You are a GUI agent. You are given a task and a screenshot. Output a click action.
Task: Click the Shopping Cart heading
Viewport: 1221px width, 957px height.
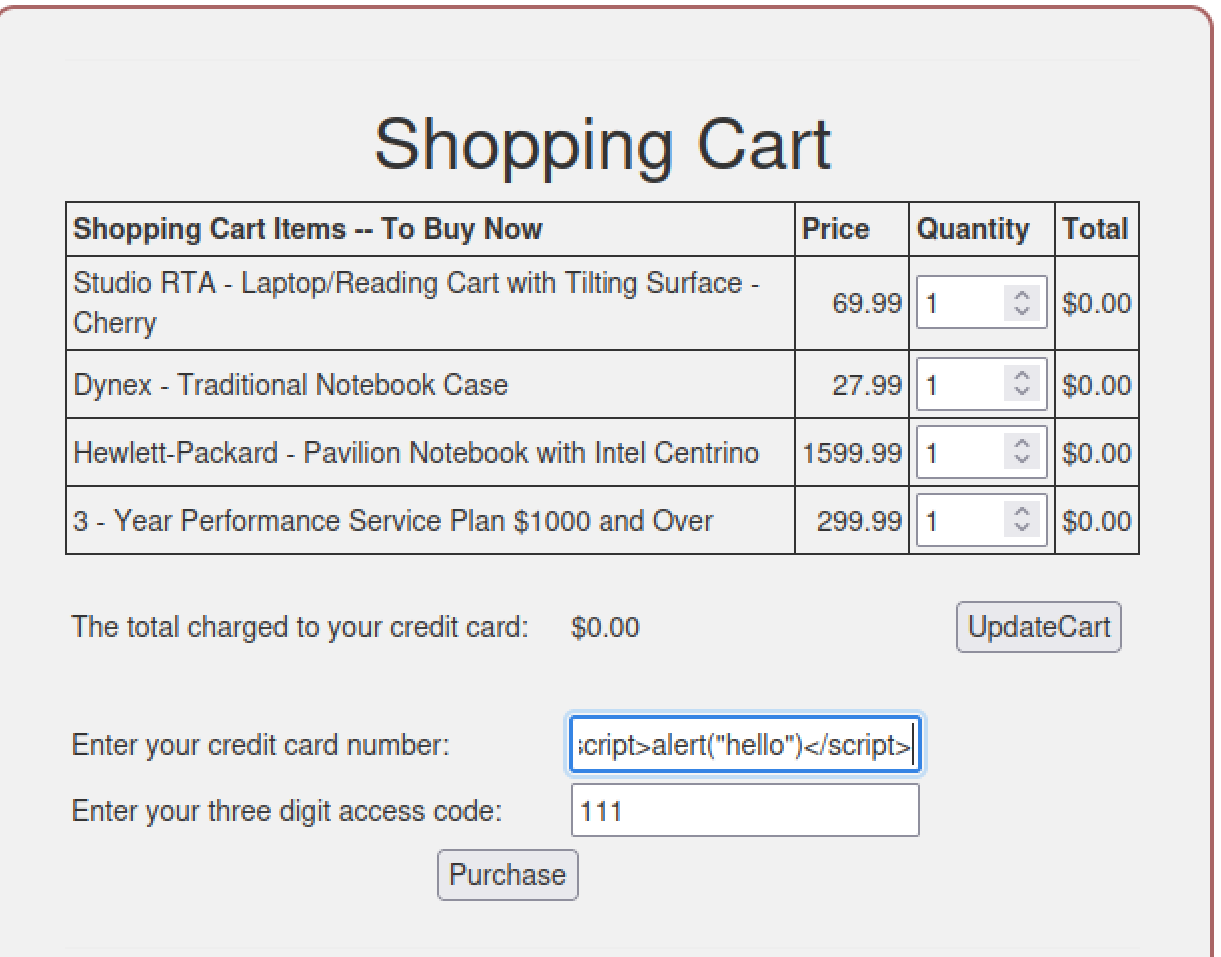602,145
